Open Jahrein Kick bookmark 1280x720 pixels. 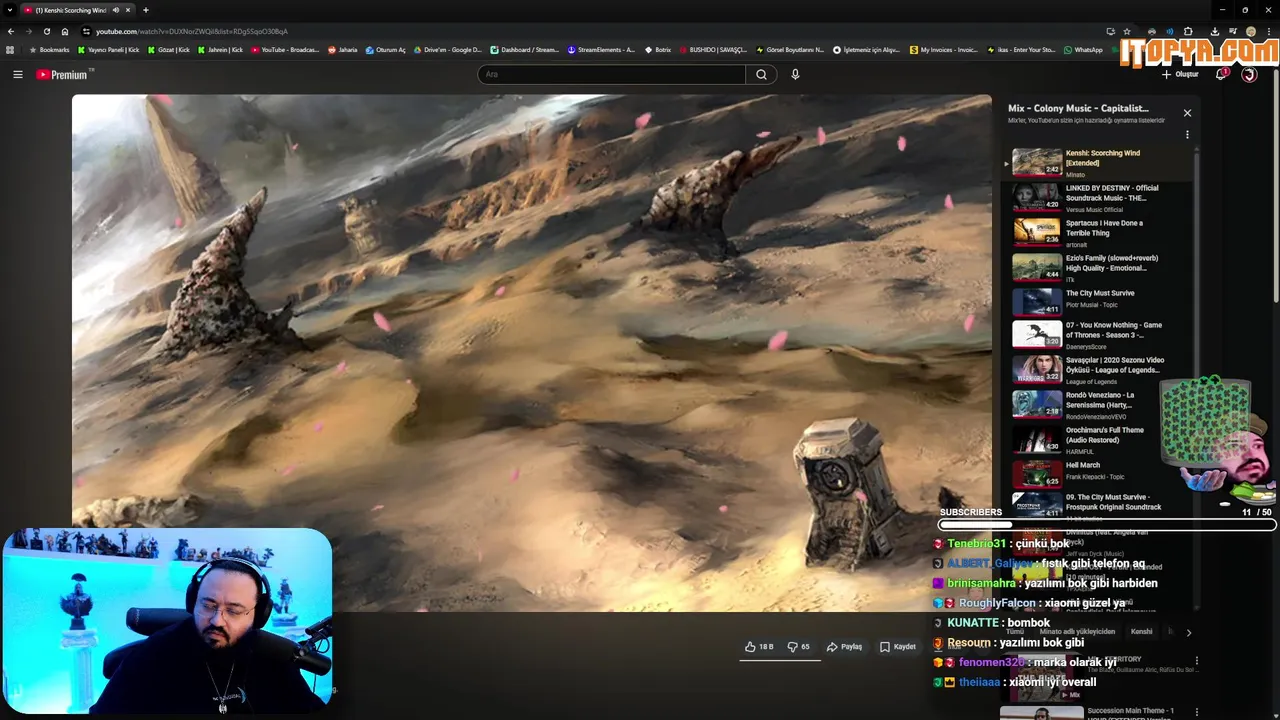coord(220,49)
